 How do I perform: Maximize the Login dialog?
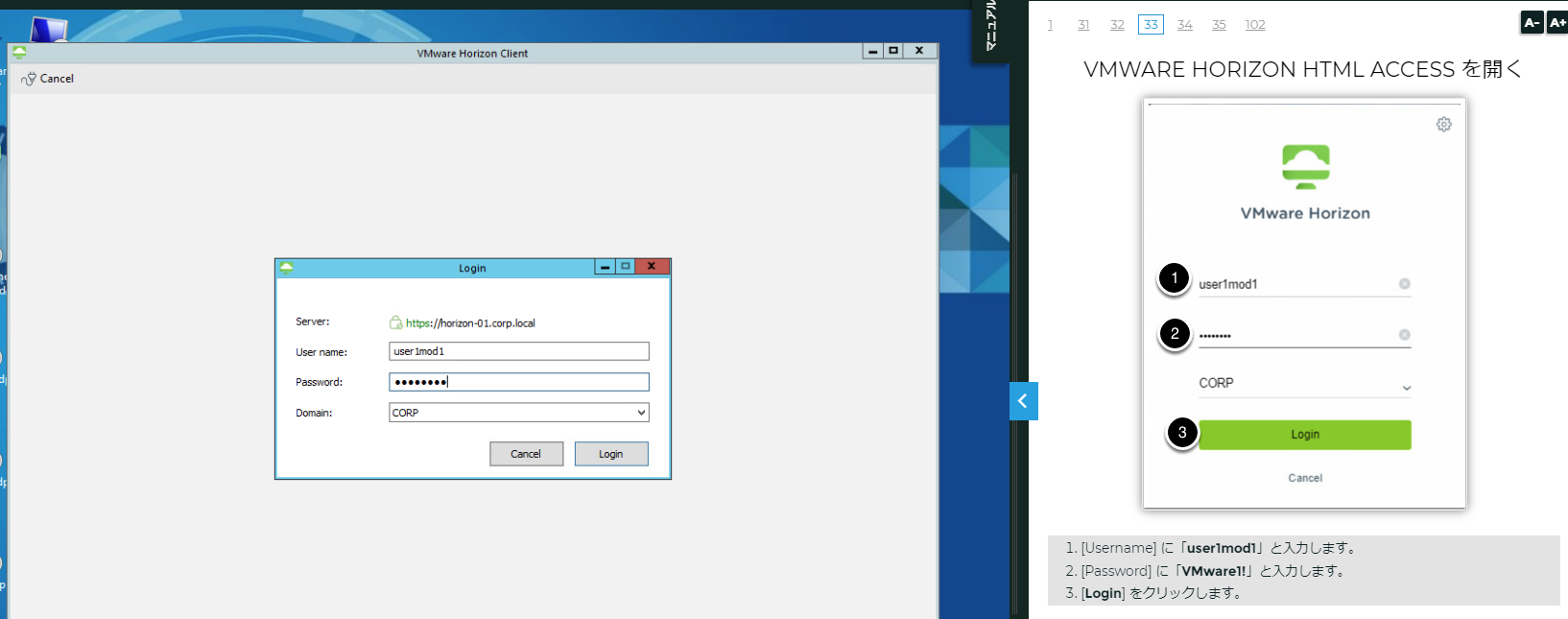pyautogui.click(x=626, y=267)
